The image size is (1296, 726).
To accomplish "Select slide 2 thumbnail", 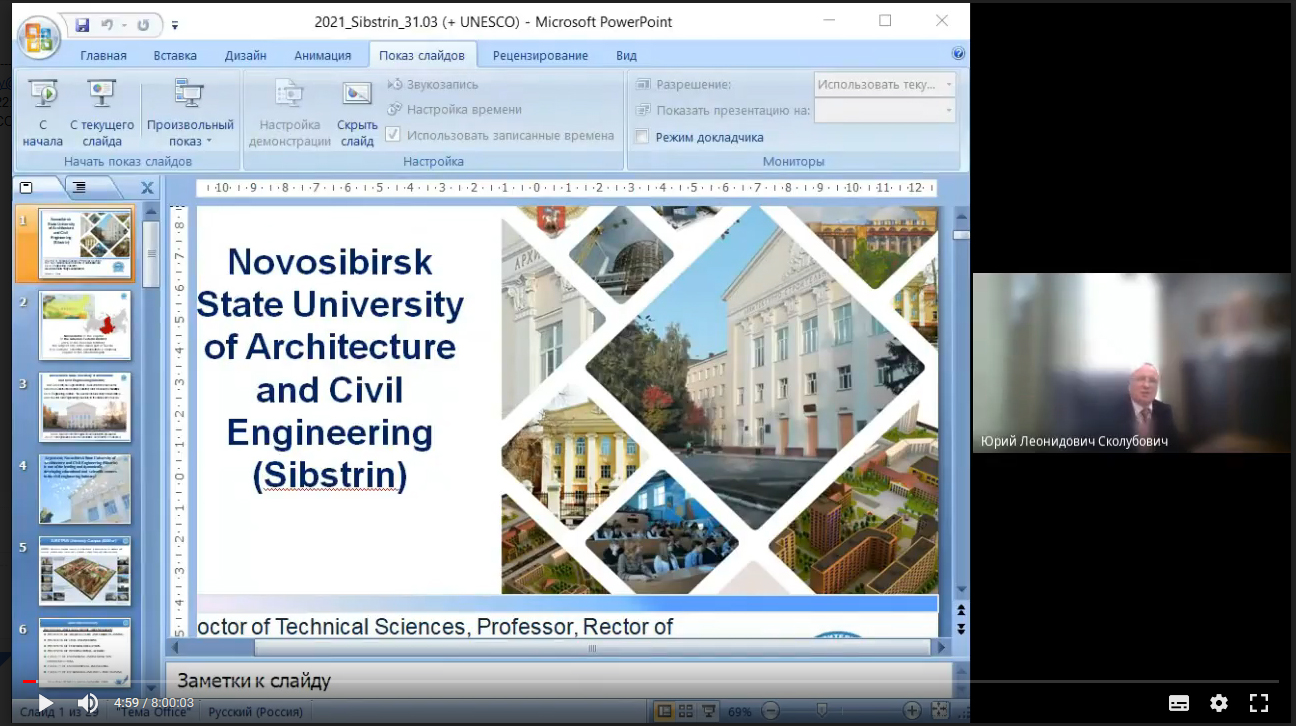I will pos(85,325).
